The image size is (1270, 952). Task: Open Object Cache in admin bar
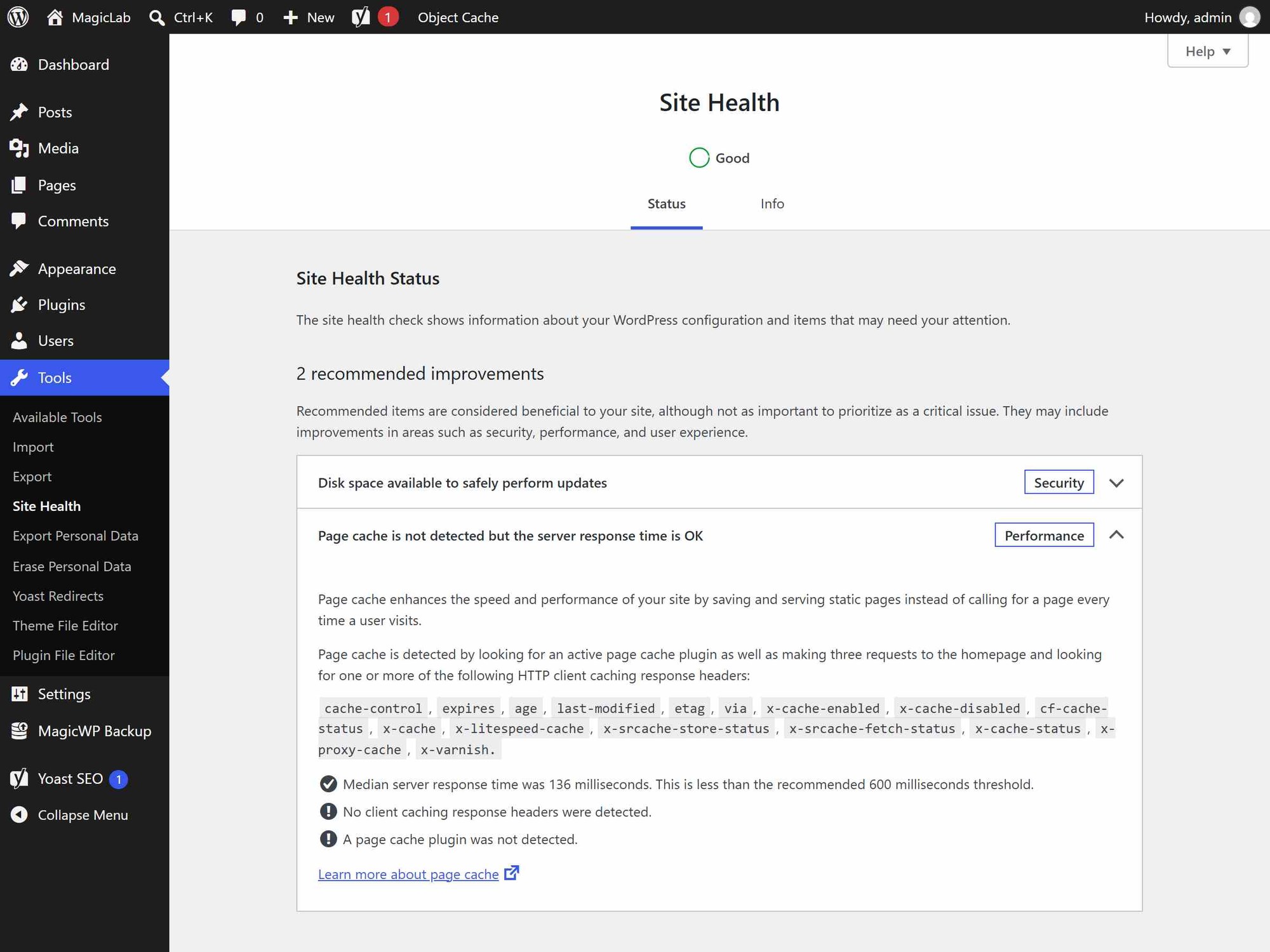(458, 18)
